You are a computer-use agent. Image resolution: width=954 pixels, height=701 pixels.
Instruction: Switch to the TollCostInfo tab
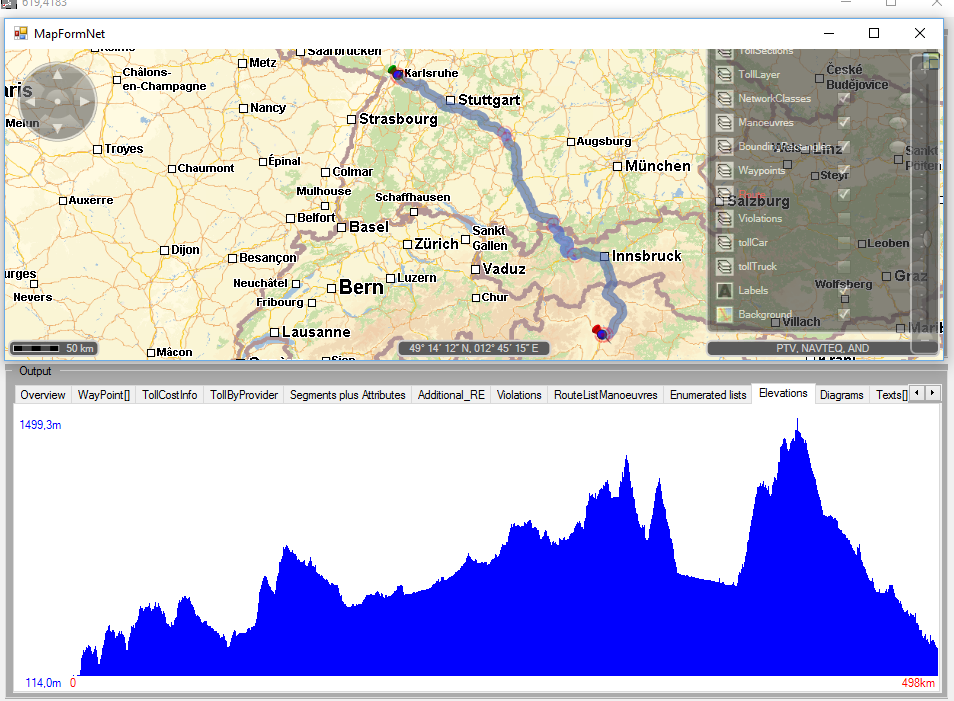click(x=169, y=395)
